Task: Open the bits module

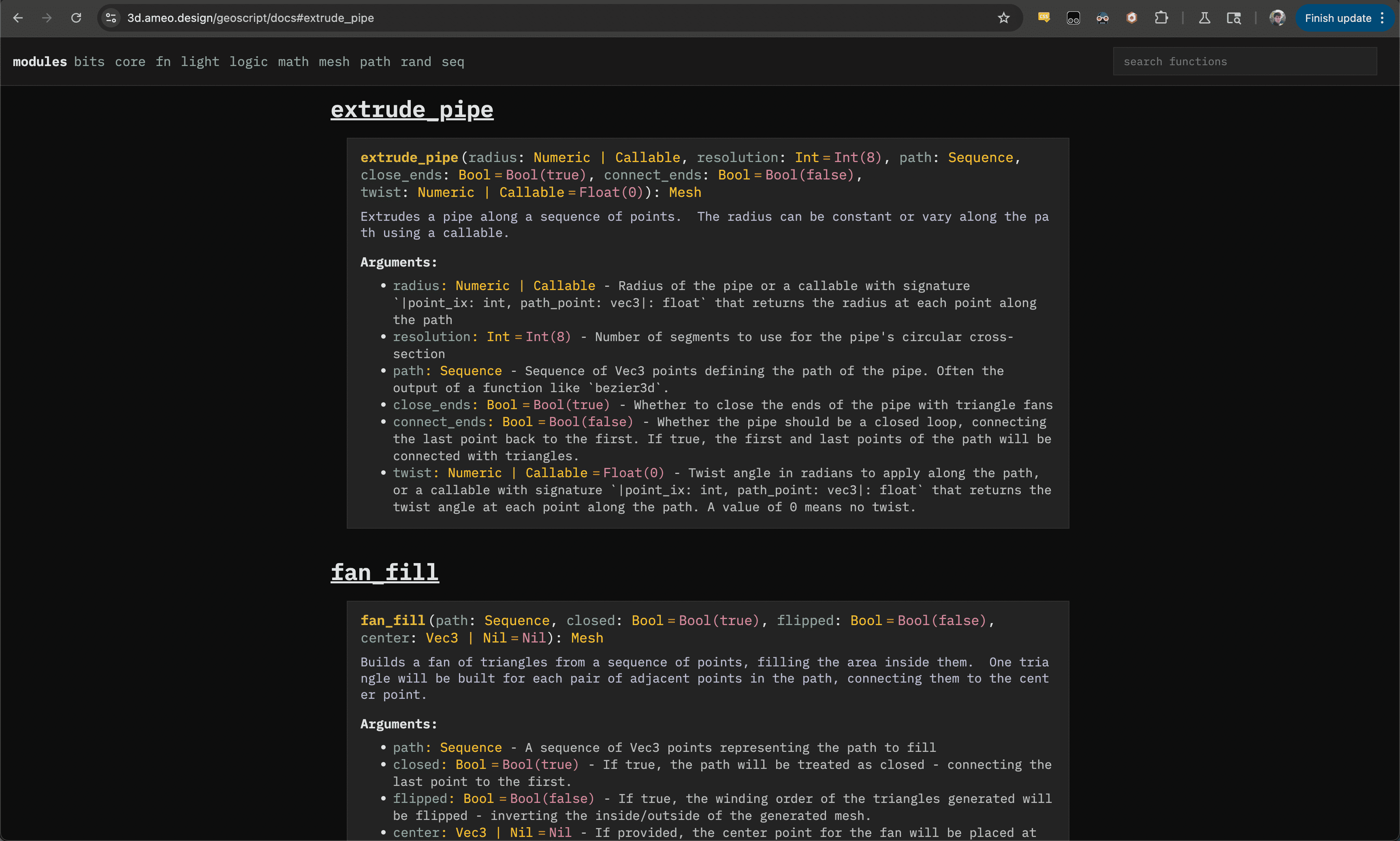Action: point(90,62)
